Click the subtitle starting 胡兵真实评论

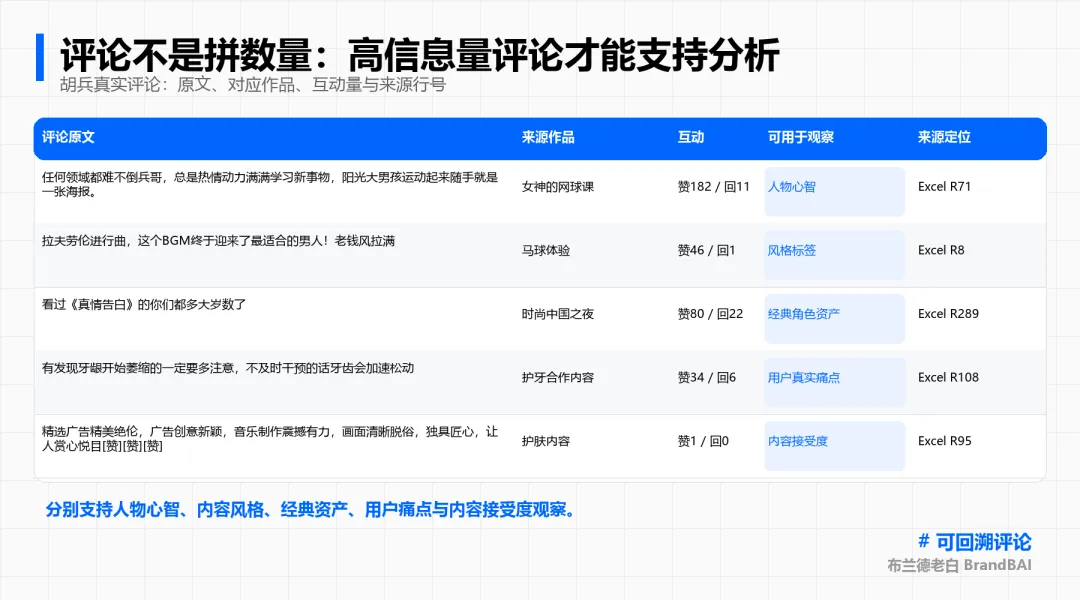click(253, 85)
